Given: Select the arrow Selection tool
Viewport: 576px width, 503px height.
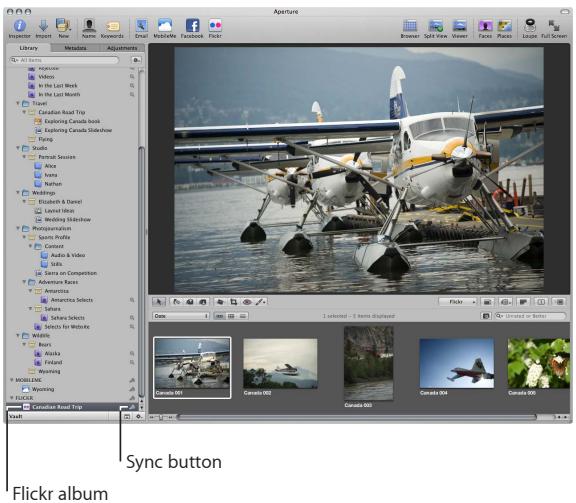Looking at the screenshot, I should (159, 302).
